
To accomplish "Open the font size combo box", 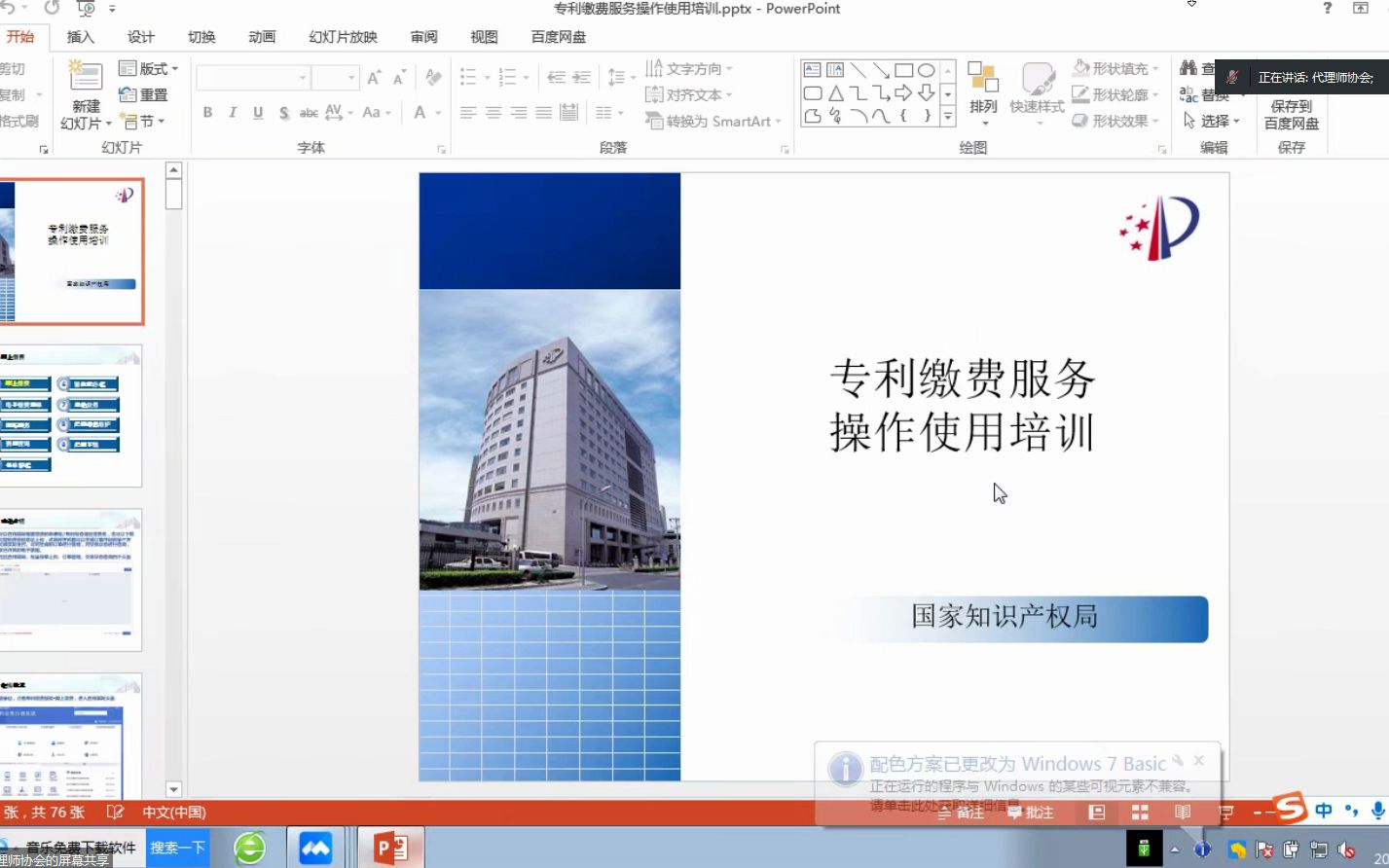I will (336, 78).
